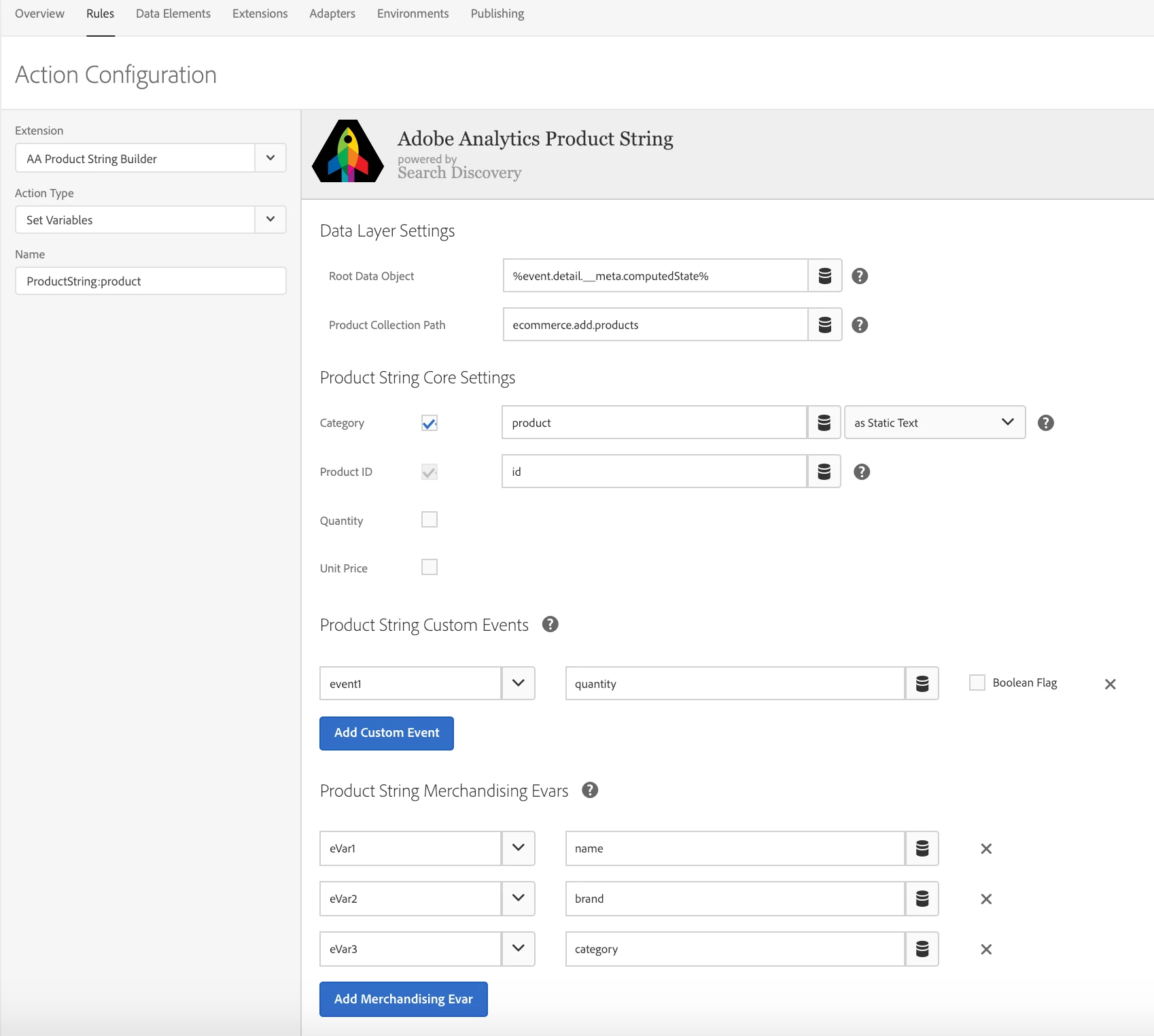Click the eVar2 'brand' input field
Image resolution: width=1154 pixels, height=1036 pixels.
point(735,899)
